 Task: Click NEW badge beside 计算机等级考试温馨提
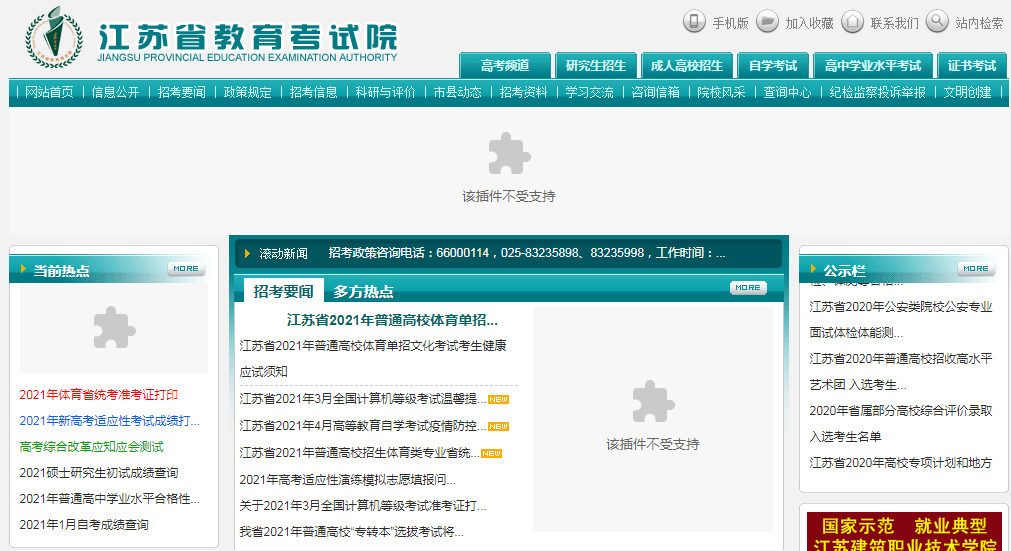pyautogui.click(x=498, y=400)
